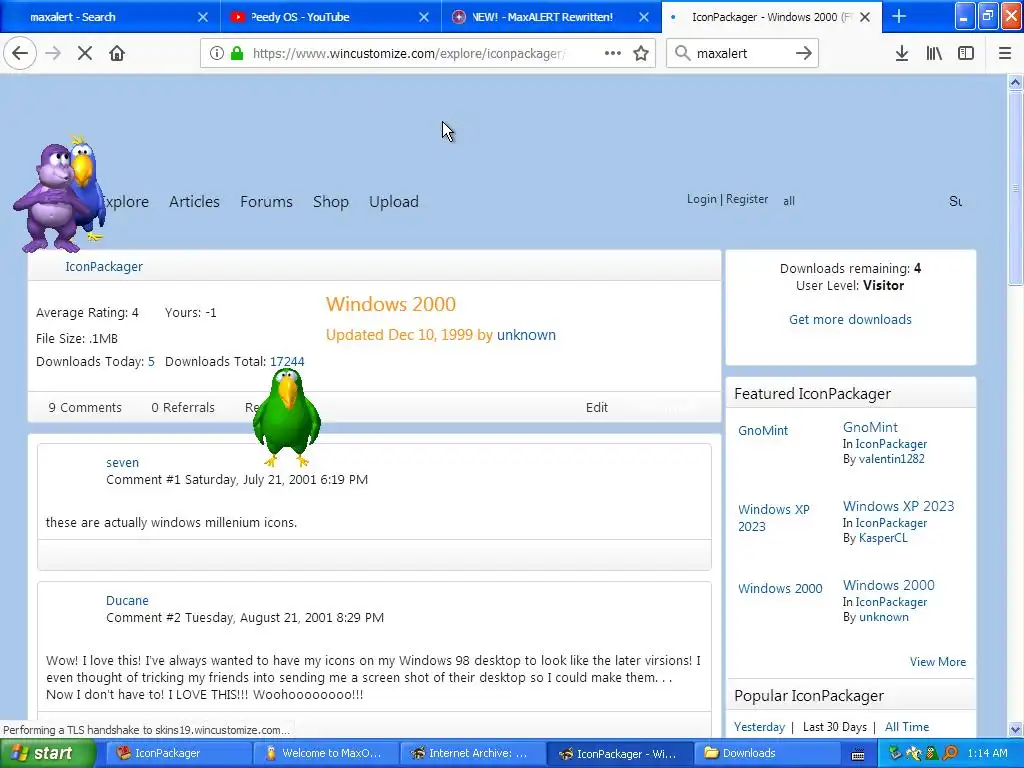Open the downloads panel arrow icon
1024x768 pixels.
pyautogui.click(x=902, y=53)
